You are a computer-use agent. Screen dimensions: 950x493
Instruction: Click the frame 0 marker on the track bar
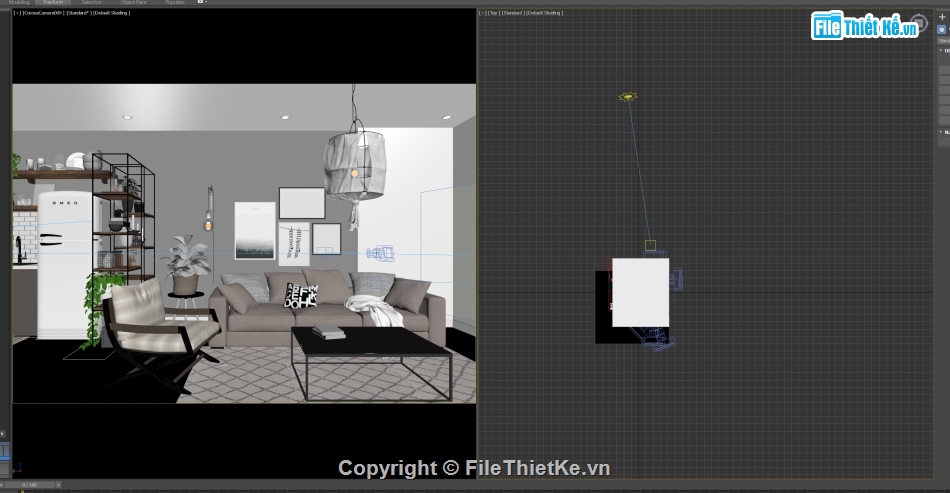point(22,491)
